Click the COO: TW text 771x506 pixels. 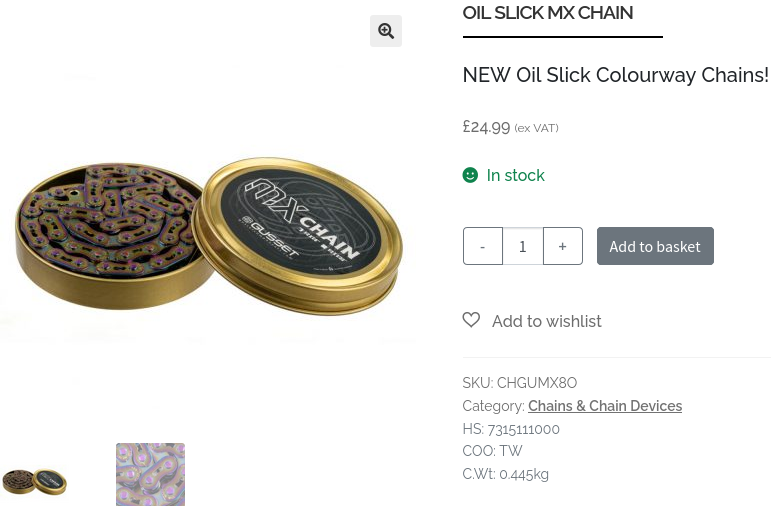[492, 451]
